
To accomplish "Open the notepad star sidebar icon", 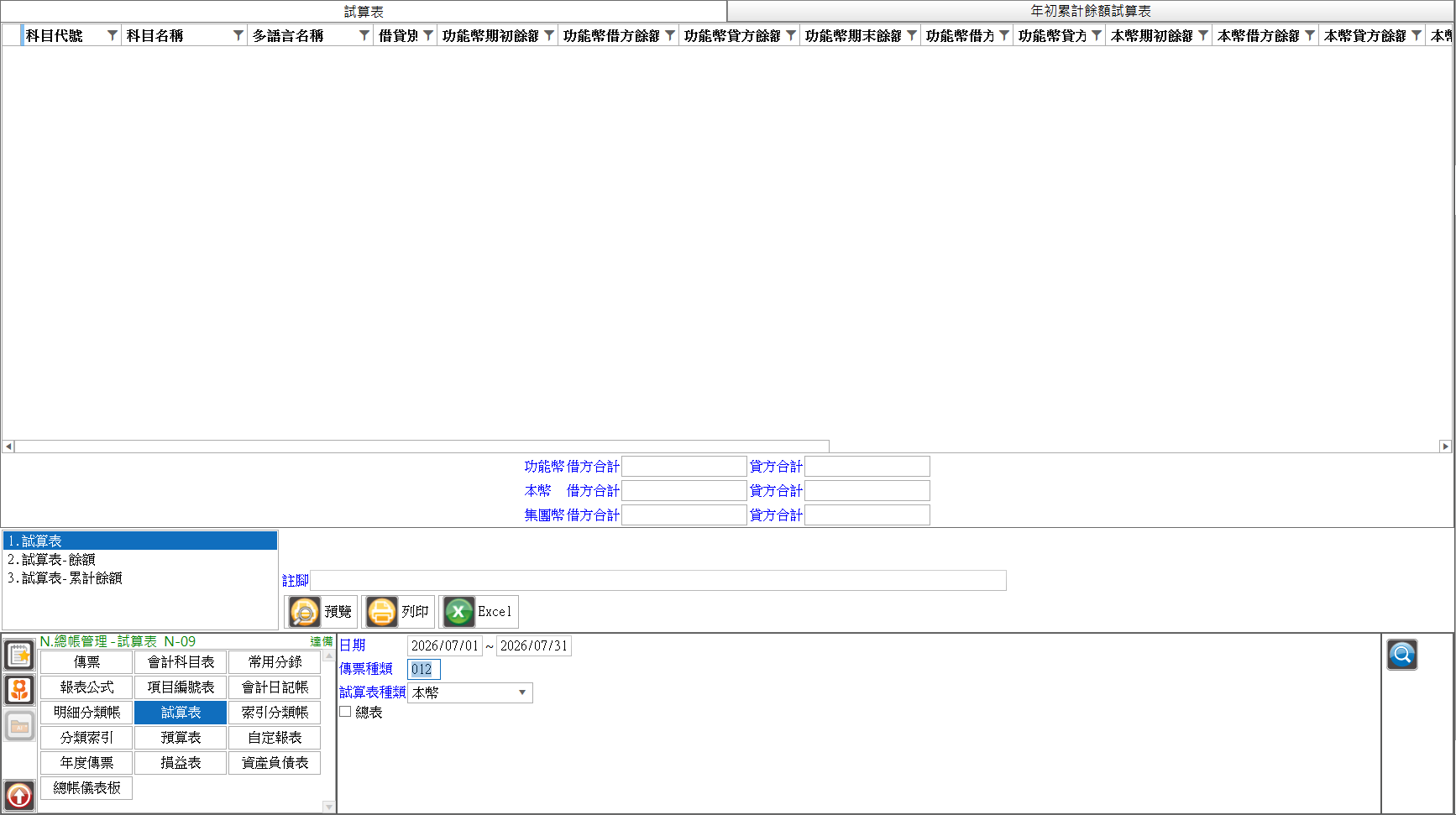I will point(19,655).
